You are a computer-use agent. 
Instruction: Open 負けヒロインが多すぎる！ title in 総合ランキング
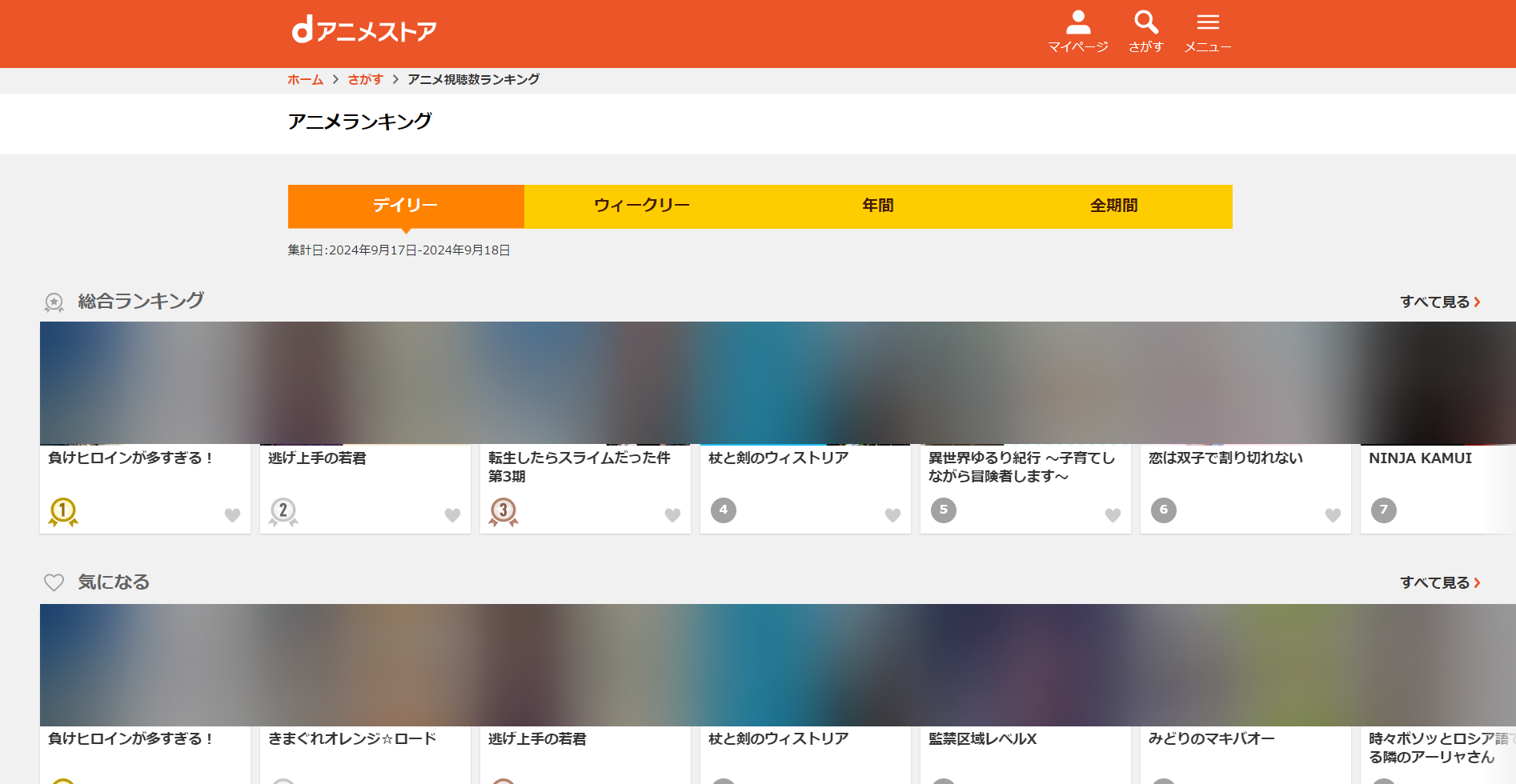pos(130,458)
